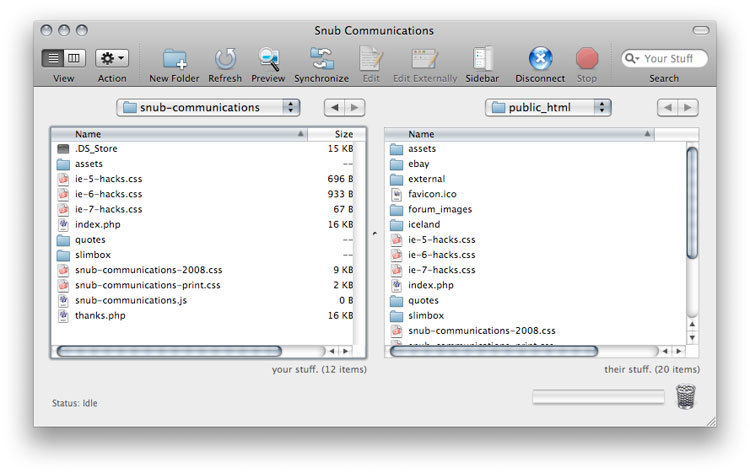This screenshot has width=750, height=473.
Task: Select remote ie-5-hacks.css file
Action: click(442, 240)
